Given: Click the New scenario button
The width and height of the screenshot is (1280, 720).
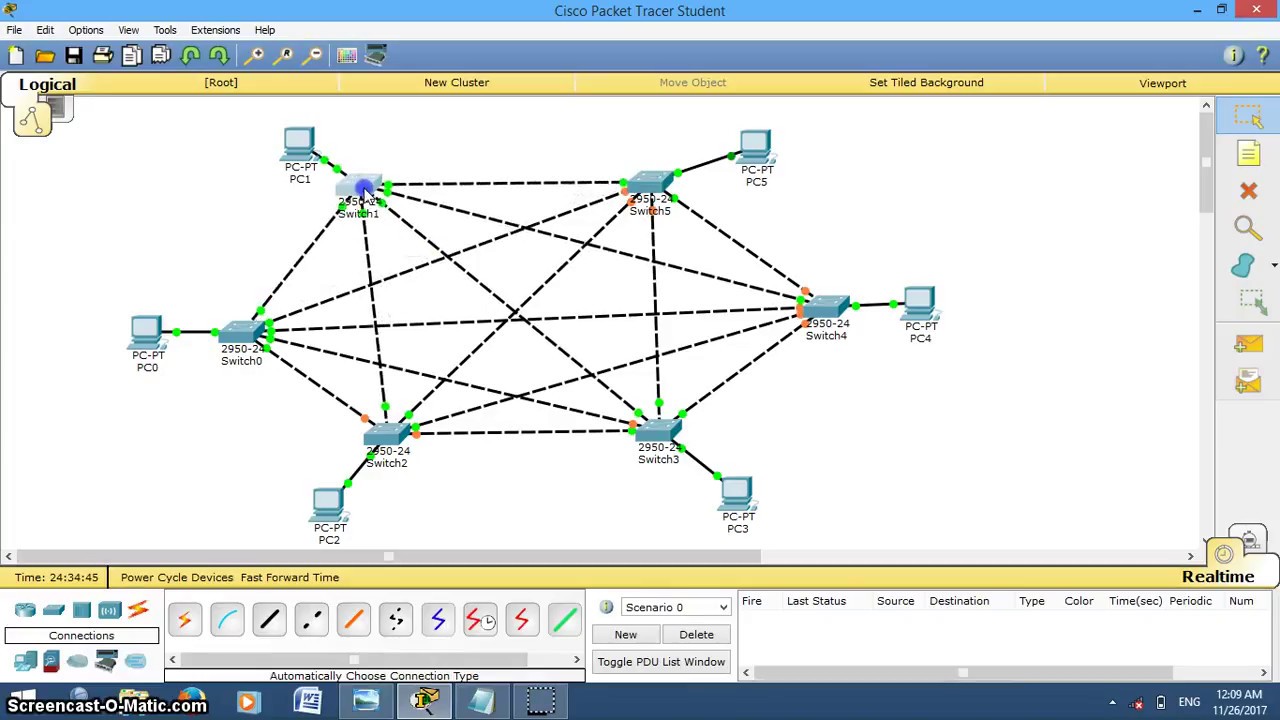Looking at the screenshot, I should pyautogui.click(x=625, y=635).
